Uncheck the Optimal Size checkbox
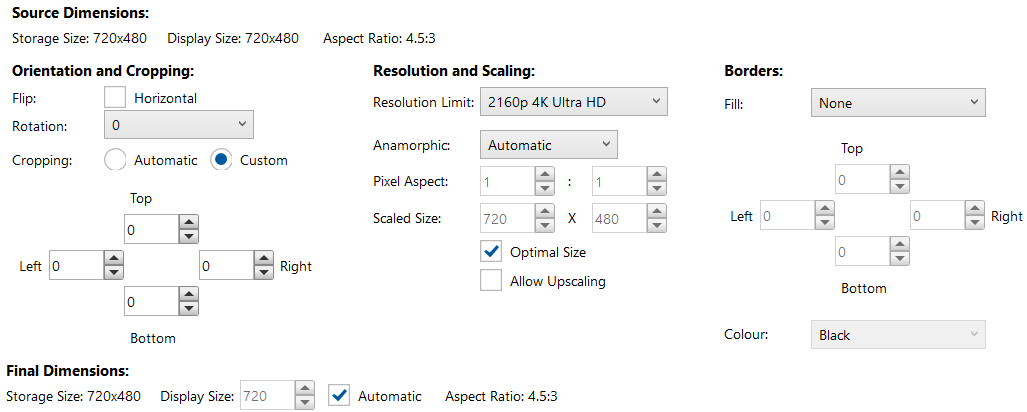This screenshot has width=1027, height=412. [491, 252]
